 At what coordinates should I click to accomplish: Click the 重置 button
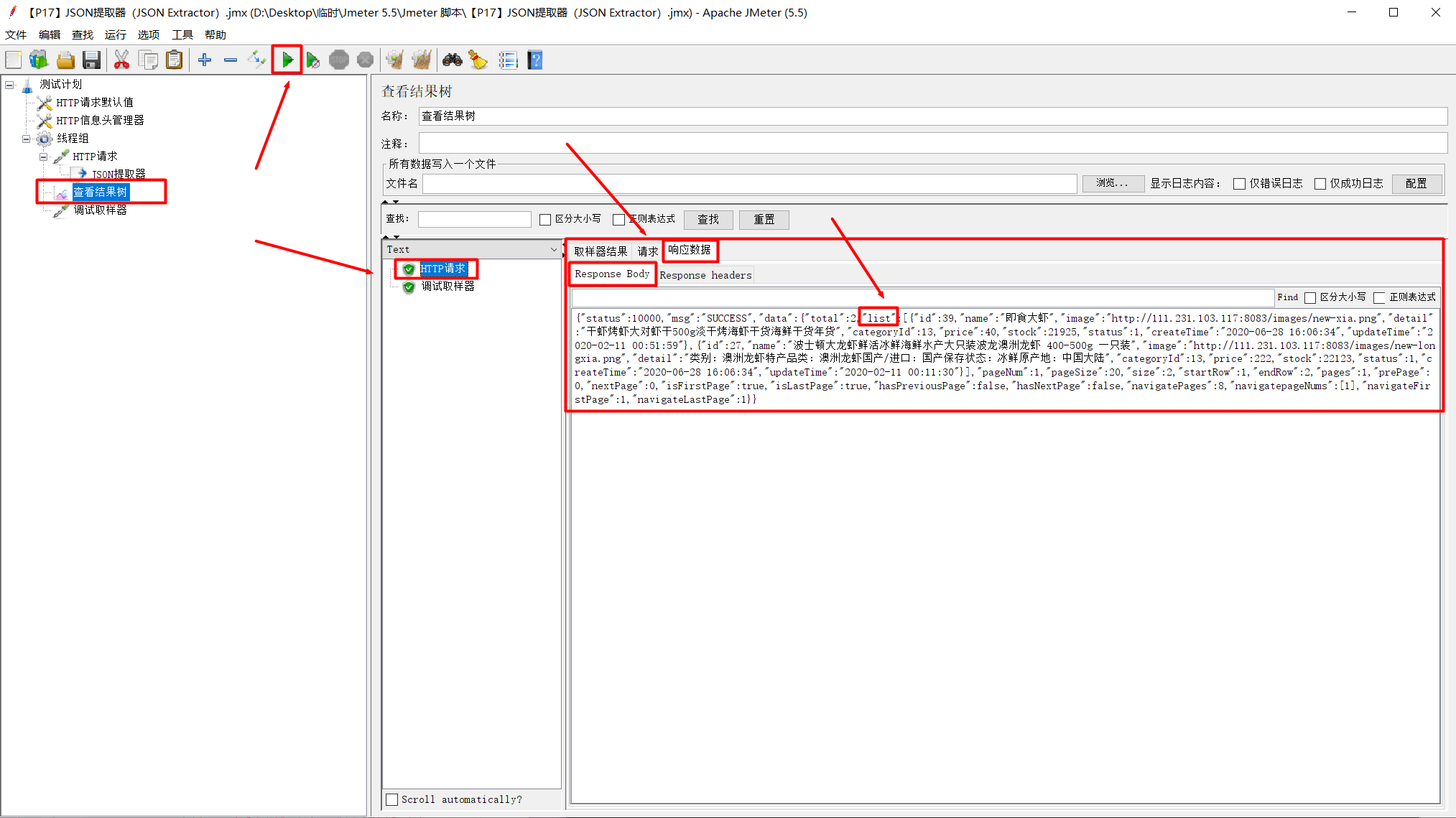[764, 220]
